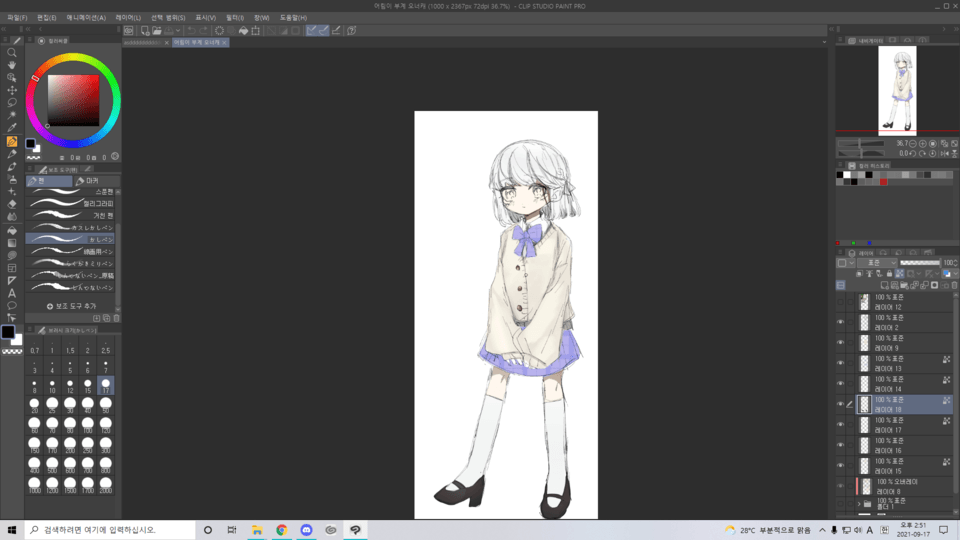Click the help question mark icon
Image resolution: width=960 pixels, height=540 pixels.
pos(351,30)
